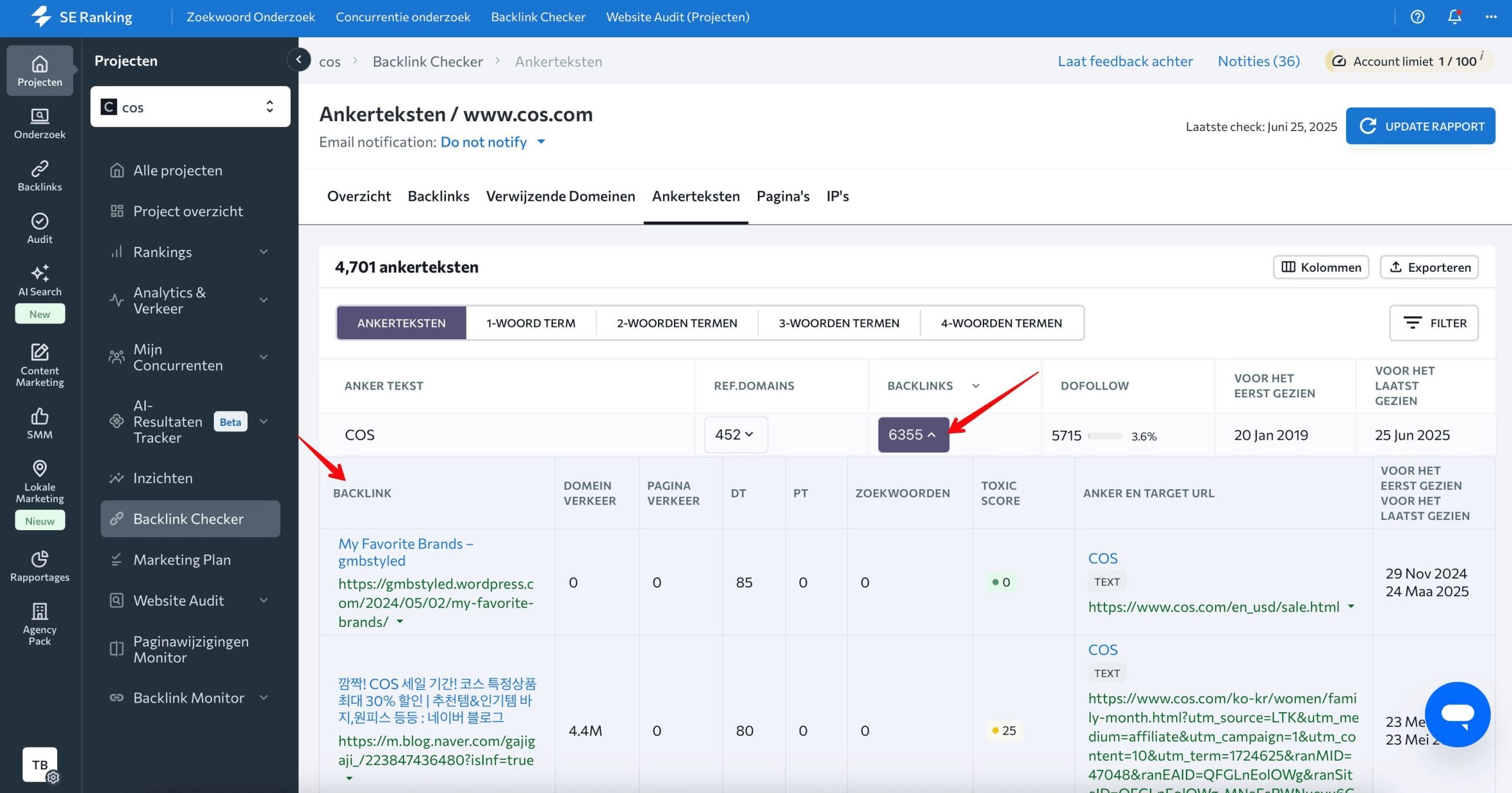Open the help question mark icon
1512x793 pixels.
pos(1417,17)
